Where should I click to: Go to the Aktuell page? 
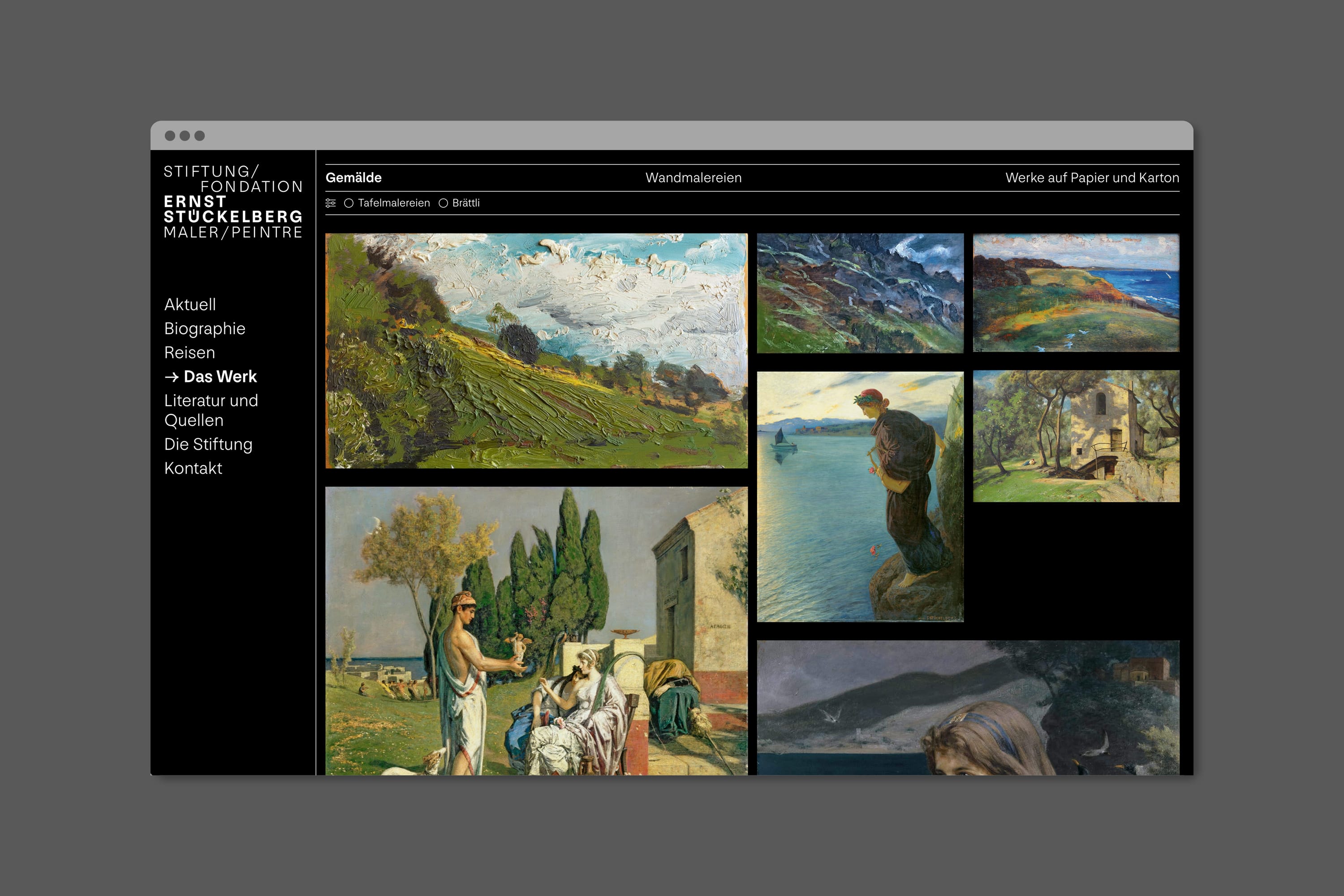190,305
